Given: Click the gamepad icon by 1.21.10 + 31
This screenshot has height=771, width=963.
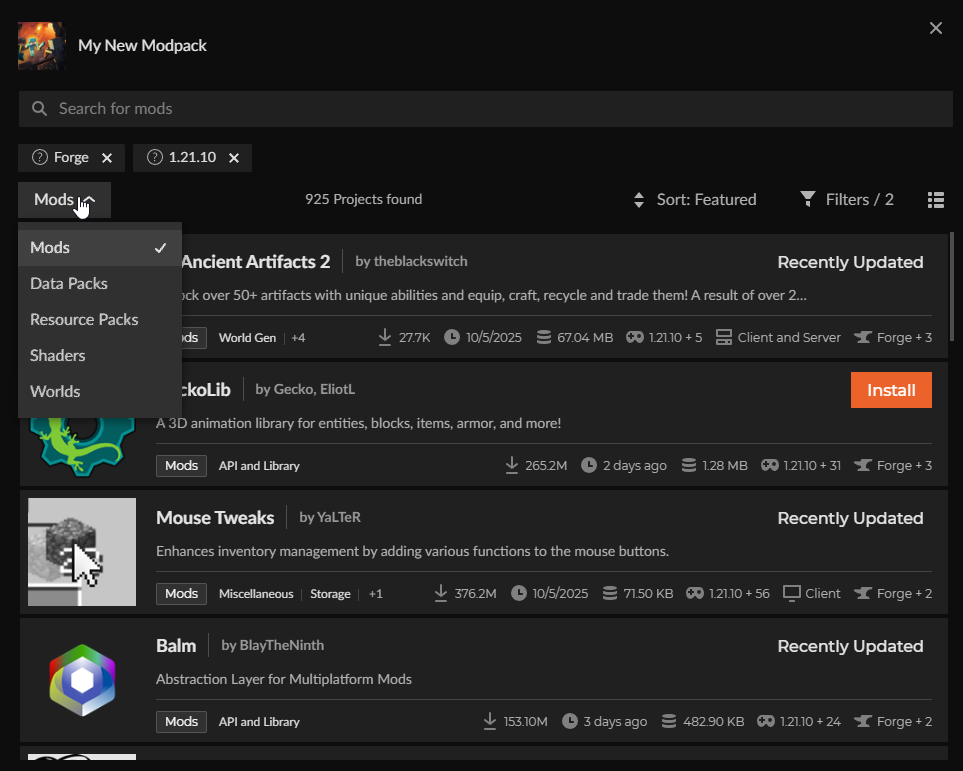Looking at the screenshot, I should tap(770, 465).
